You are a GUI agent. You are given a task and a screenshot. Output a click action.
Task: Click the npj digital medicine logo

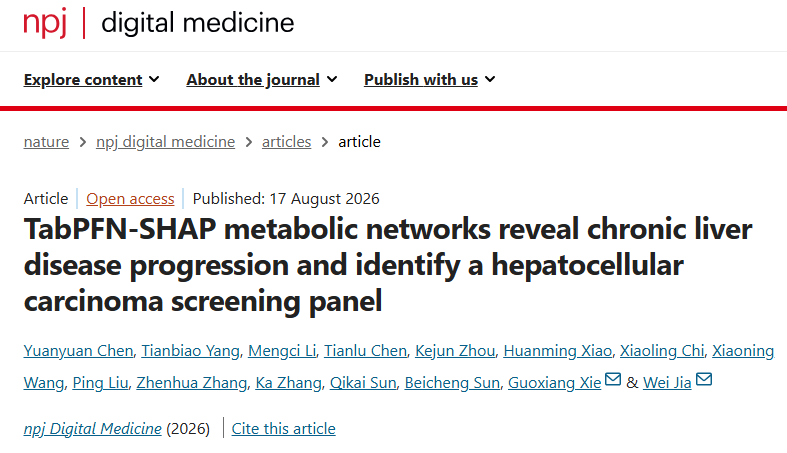tap(159, 23)
